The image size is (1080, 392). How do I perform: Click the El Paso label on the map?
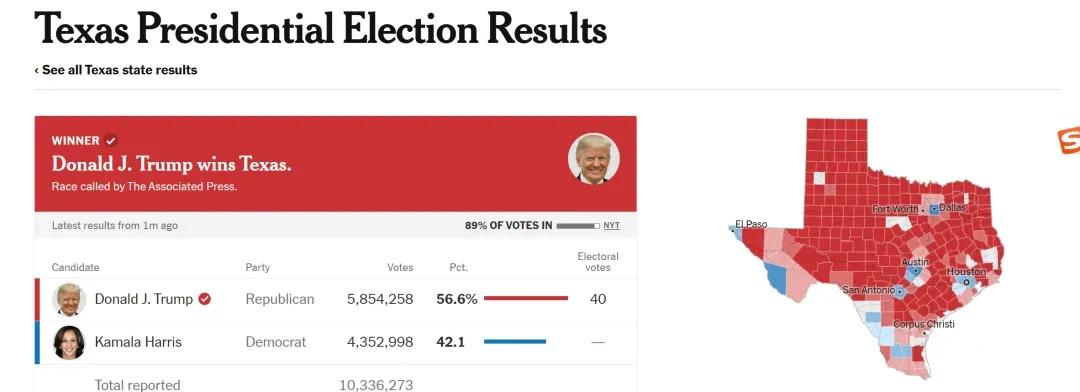[x=751, y=224]
